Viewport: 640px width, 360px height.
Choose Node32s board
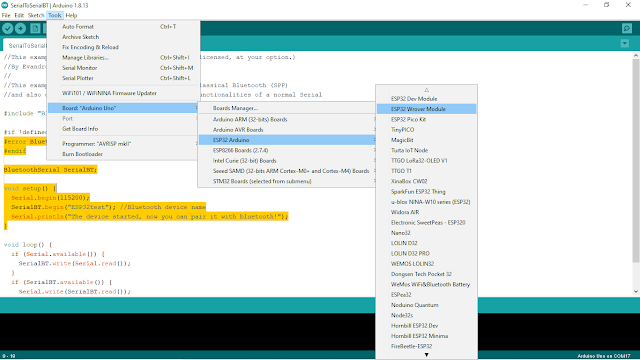click(x=427, y=316)
